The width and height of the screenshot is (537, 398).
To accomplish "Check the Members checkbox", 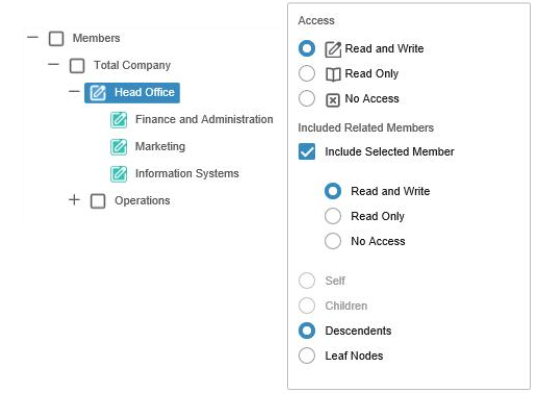I will (x=56, y=39).
